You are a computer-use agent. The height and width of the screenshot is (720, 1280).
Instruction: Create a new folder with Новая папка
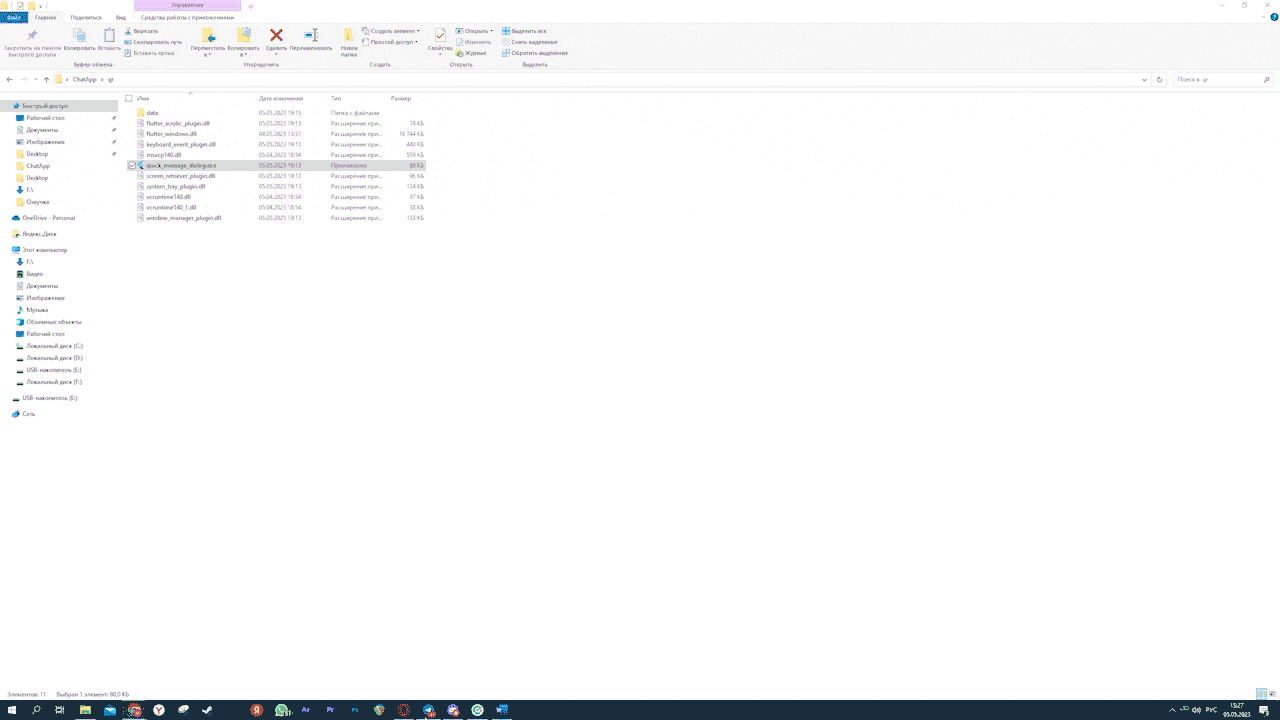(349, 42)
